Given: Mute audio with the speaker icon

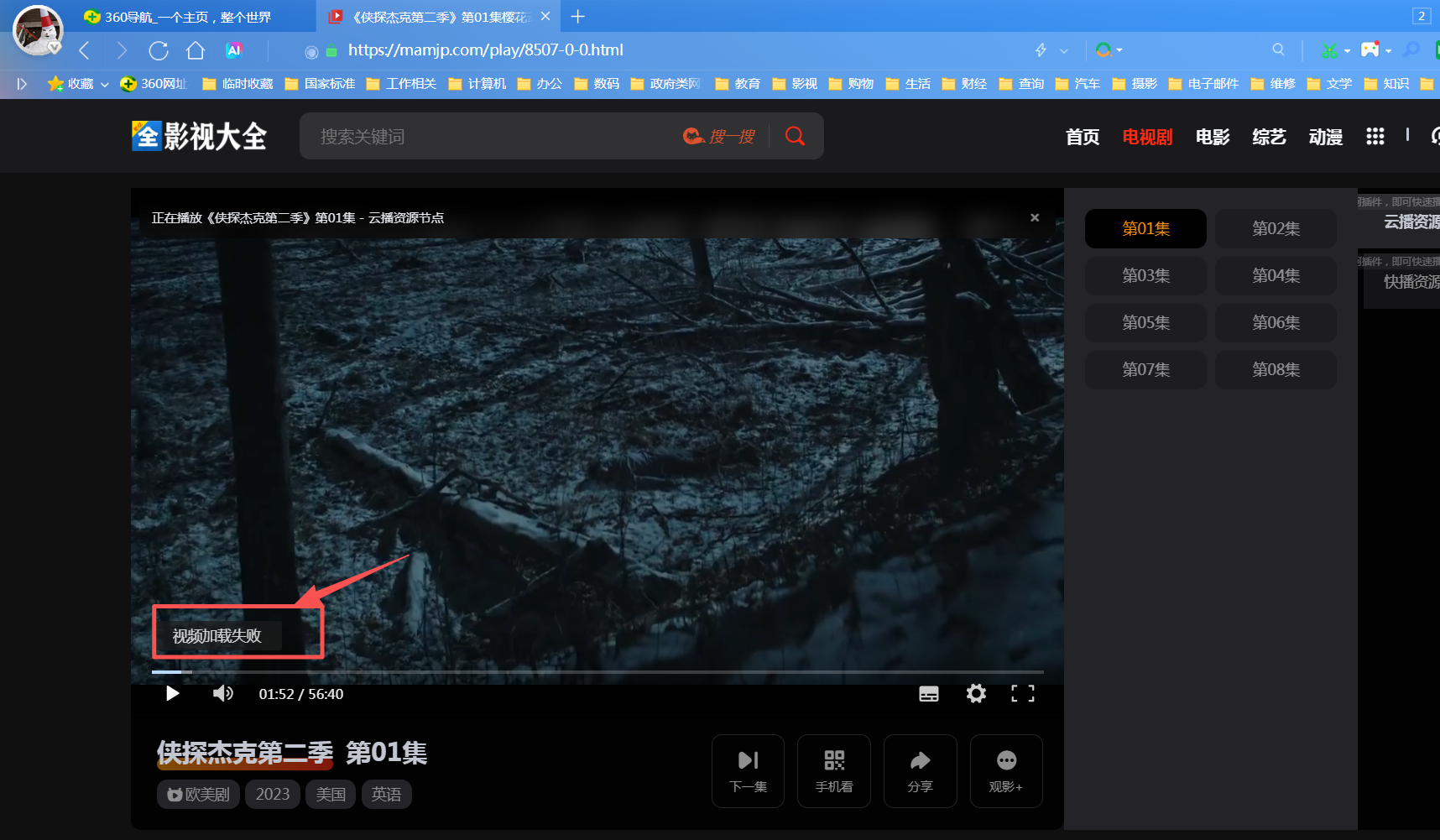Looking at the screenshot, I should (x=222, y=693).
